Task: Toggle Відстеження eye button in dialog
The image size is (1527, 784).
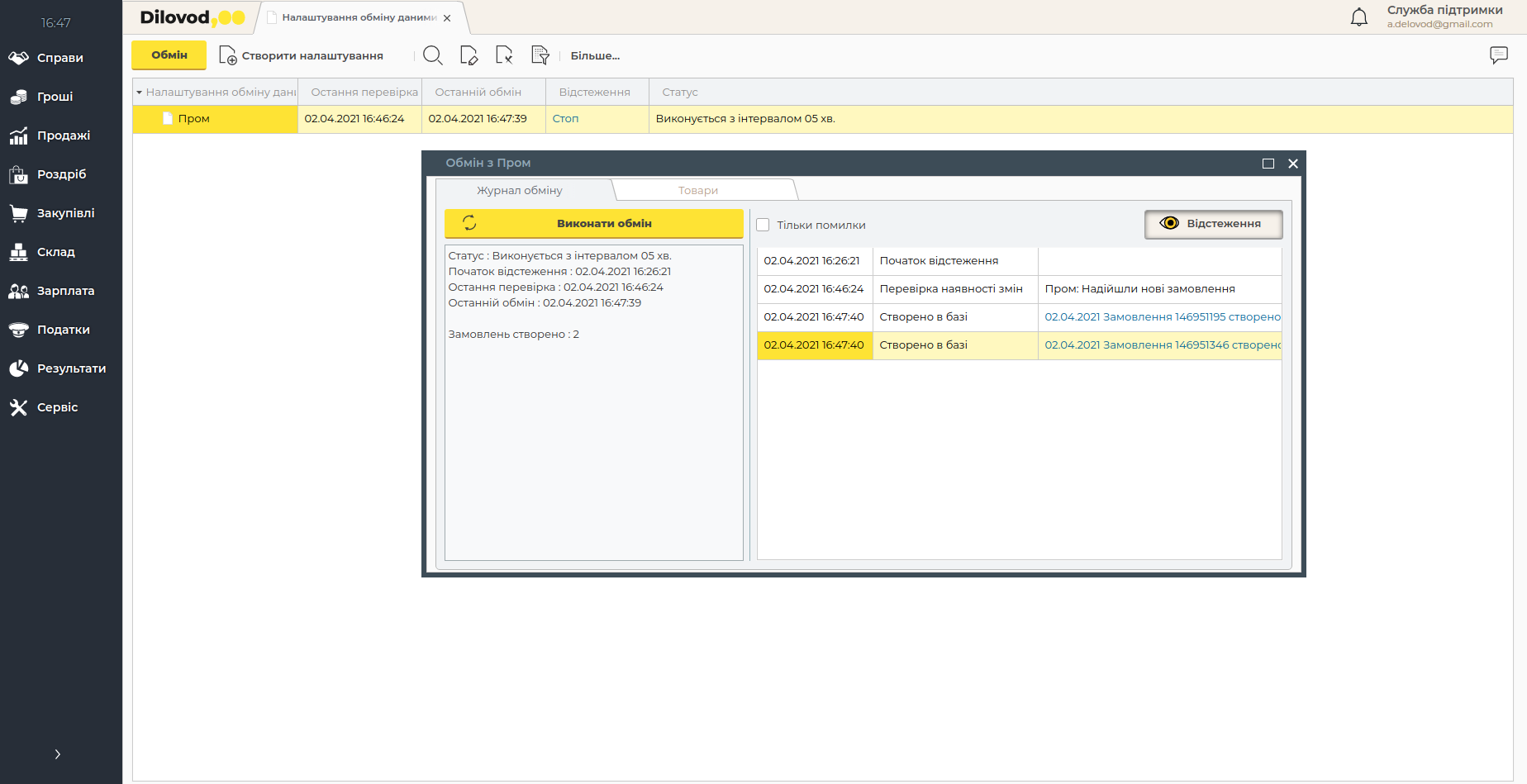Action: click(1213, 224)
